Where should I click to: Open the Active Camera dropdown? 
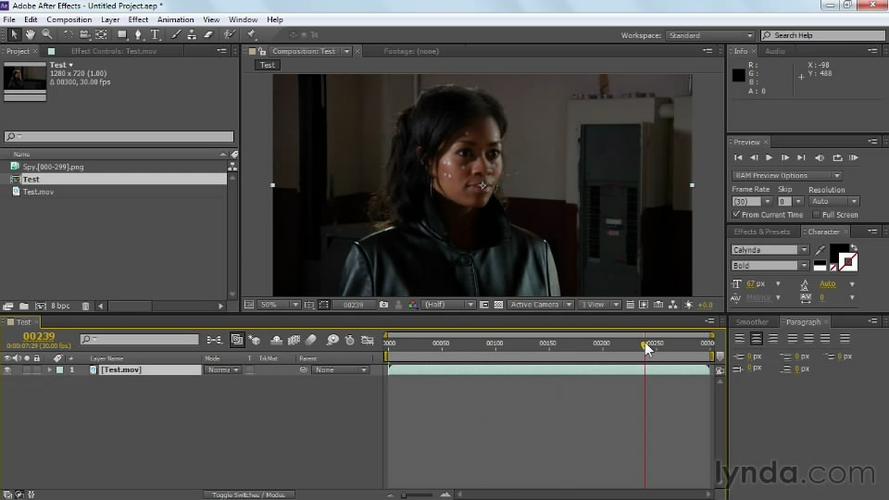(540, 304)
